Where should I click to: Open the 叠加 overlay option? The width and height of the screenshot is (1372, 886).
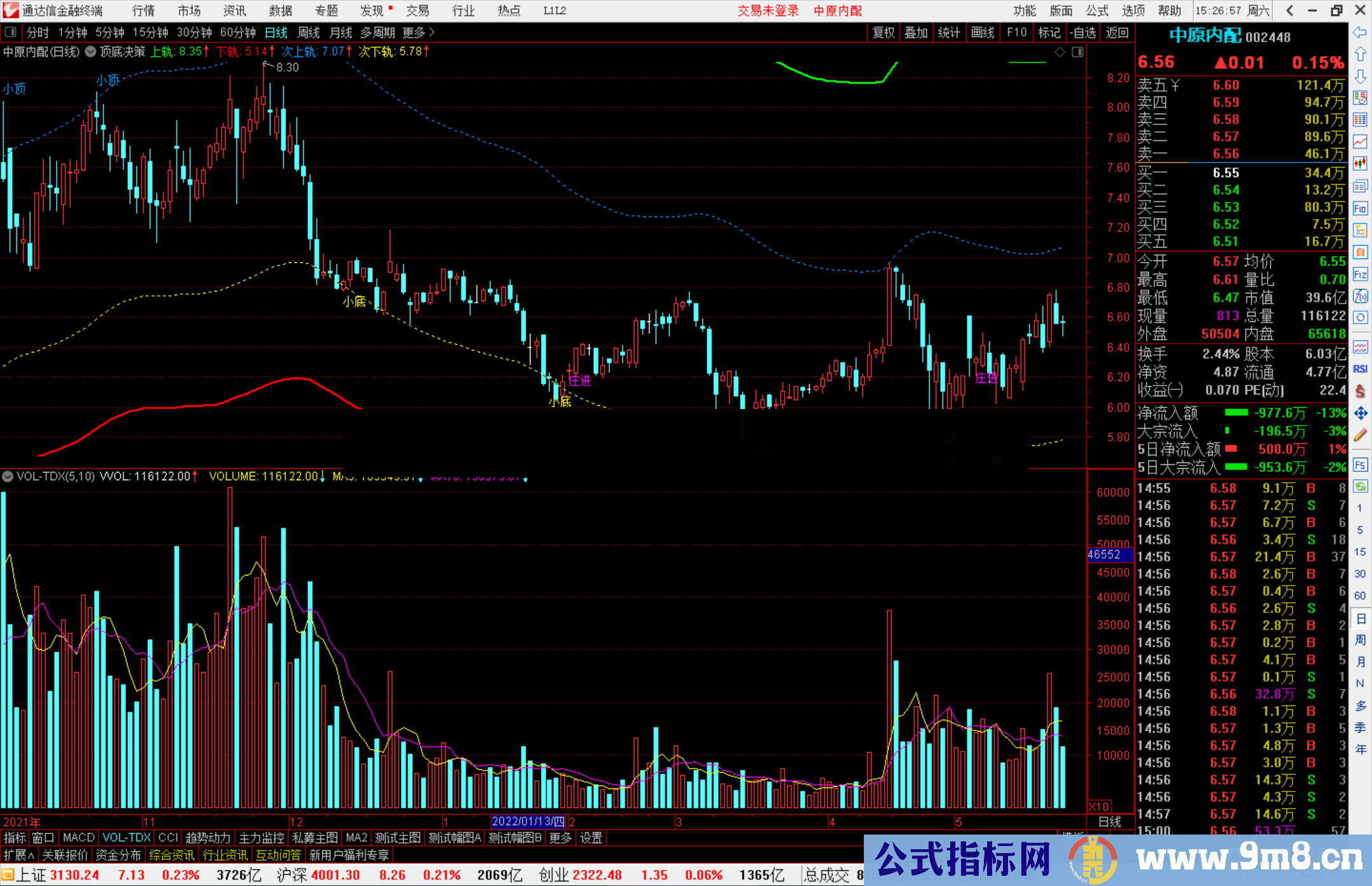pyautogui.click(x=916, y=32)
